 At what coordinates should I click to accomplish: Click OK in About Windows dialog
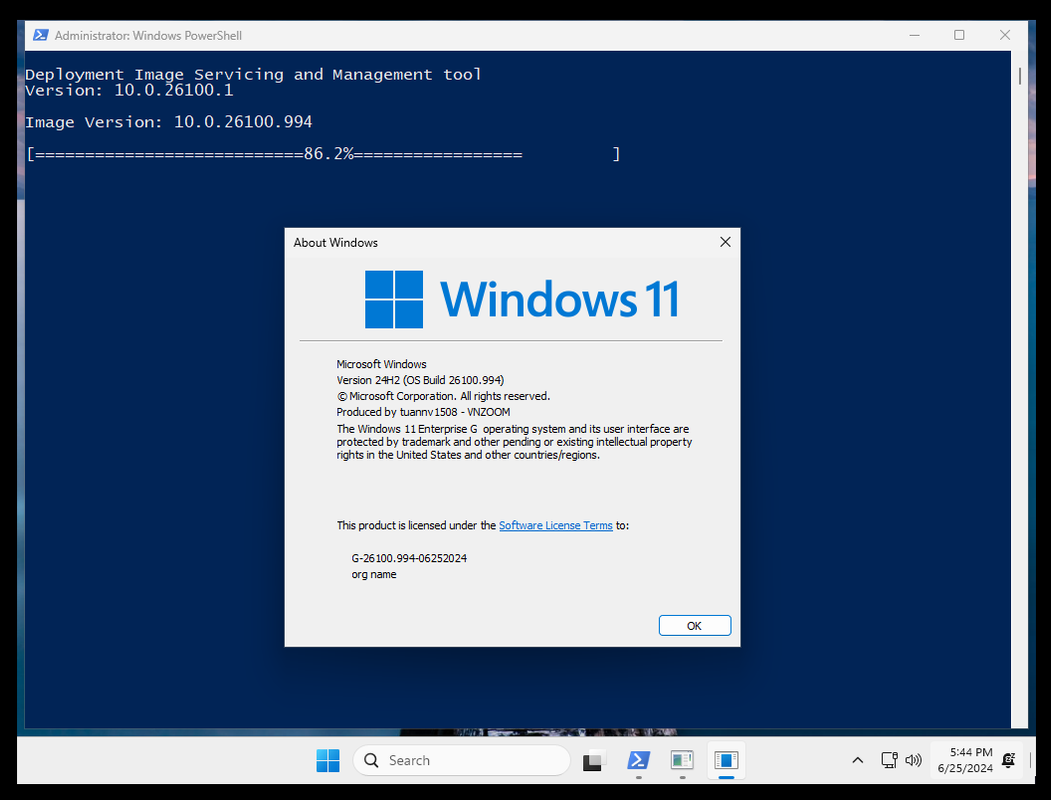pyautogui.click(x=694, y=625)
